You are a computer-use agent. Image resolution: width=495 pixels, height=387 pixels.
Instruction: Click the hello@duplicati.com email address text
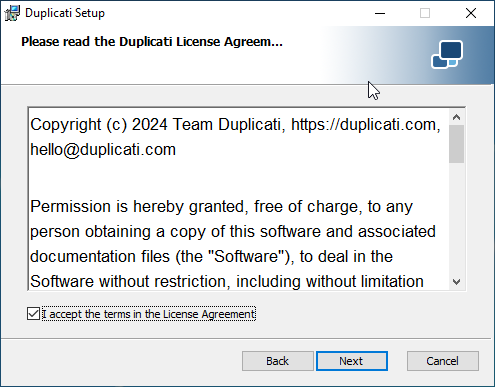(x=103, y=150)
